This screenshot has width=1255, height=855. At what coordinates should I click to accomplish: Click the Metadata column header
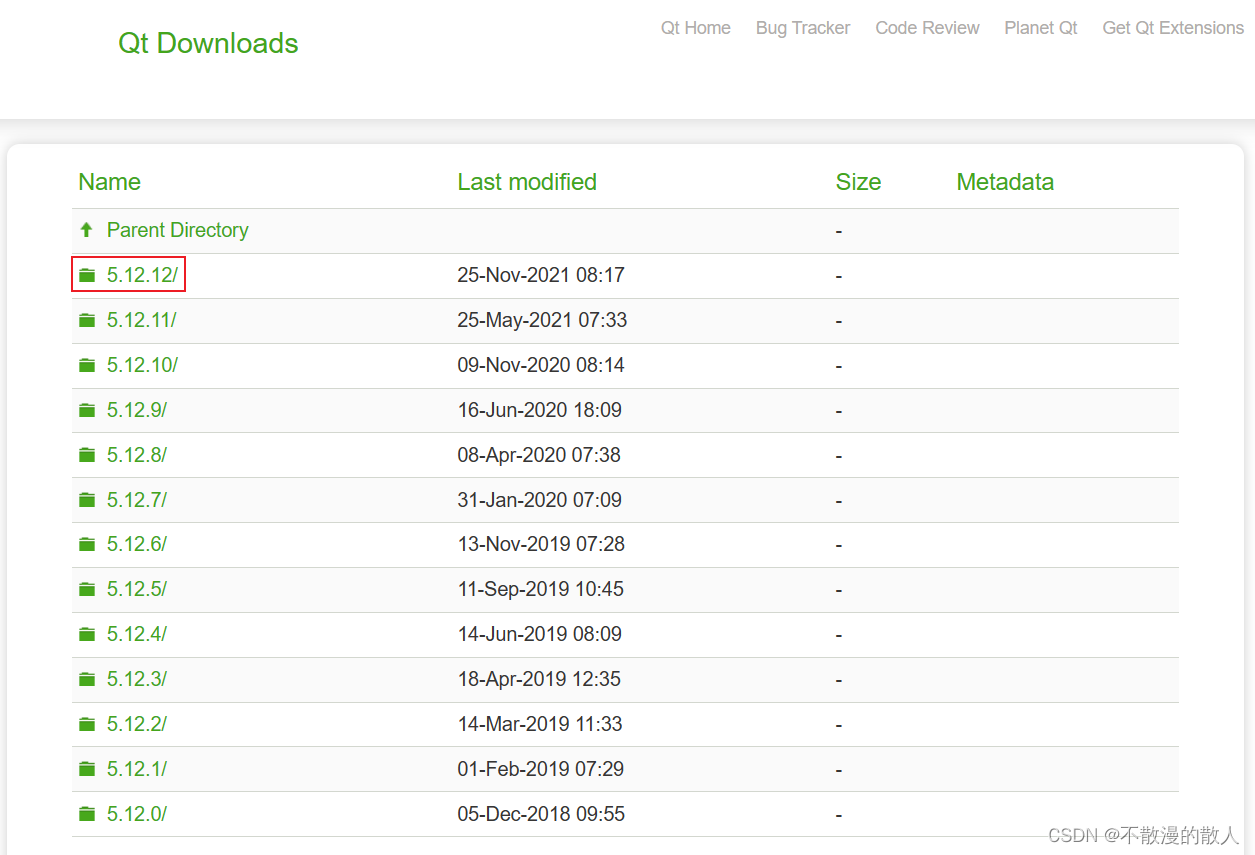click(x=1005, y=182)
